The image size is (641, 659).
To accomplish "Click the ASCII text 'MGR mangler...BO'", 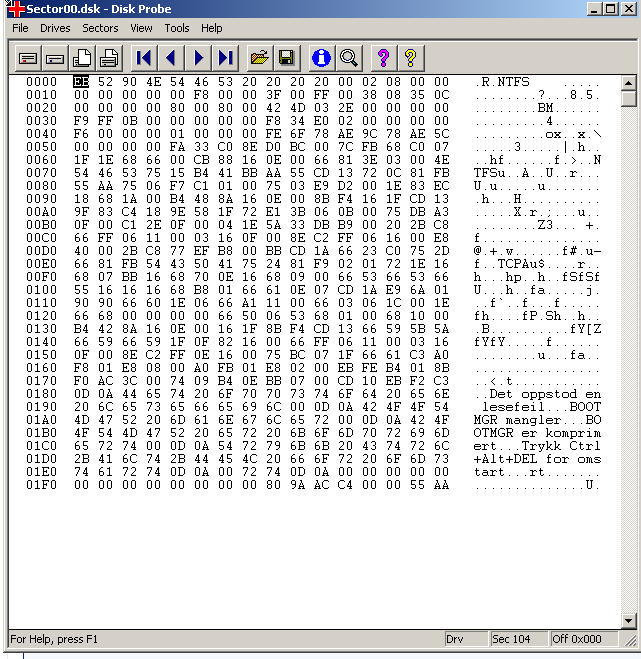I will 538,420.
